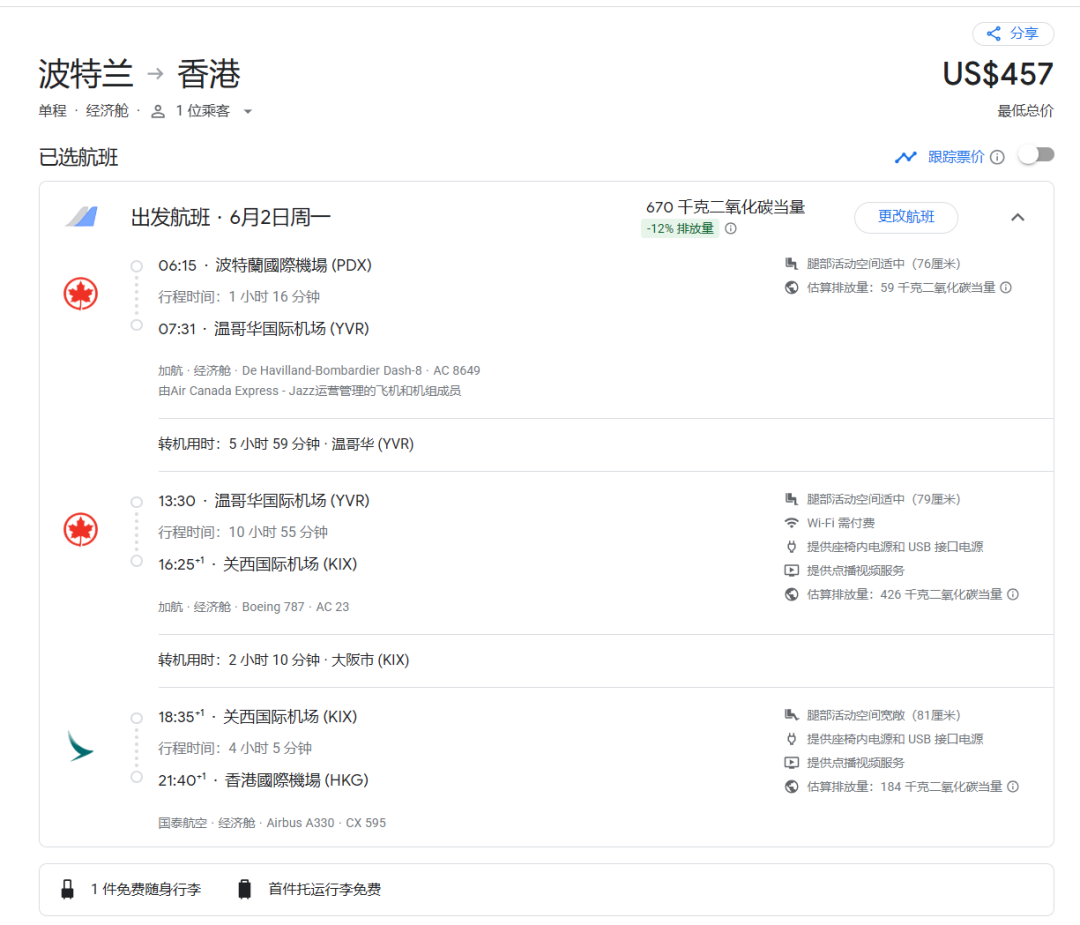Click the -12% 排放量 emissions badge

point(680,229)
